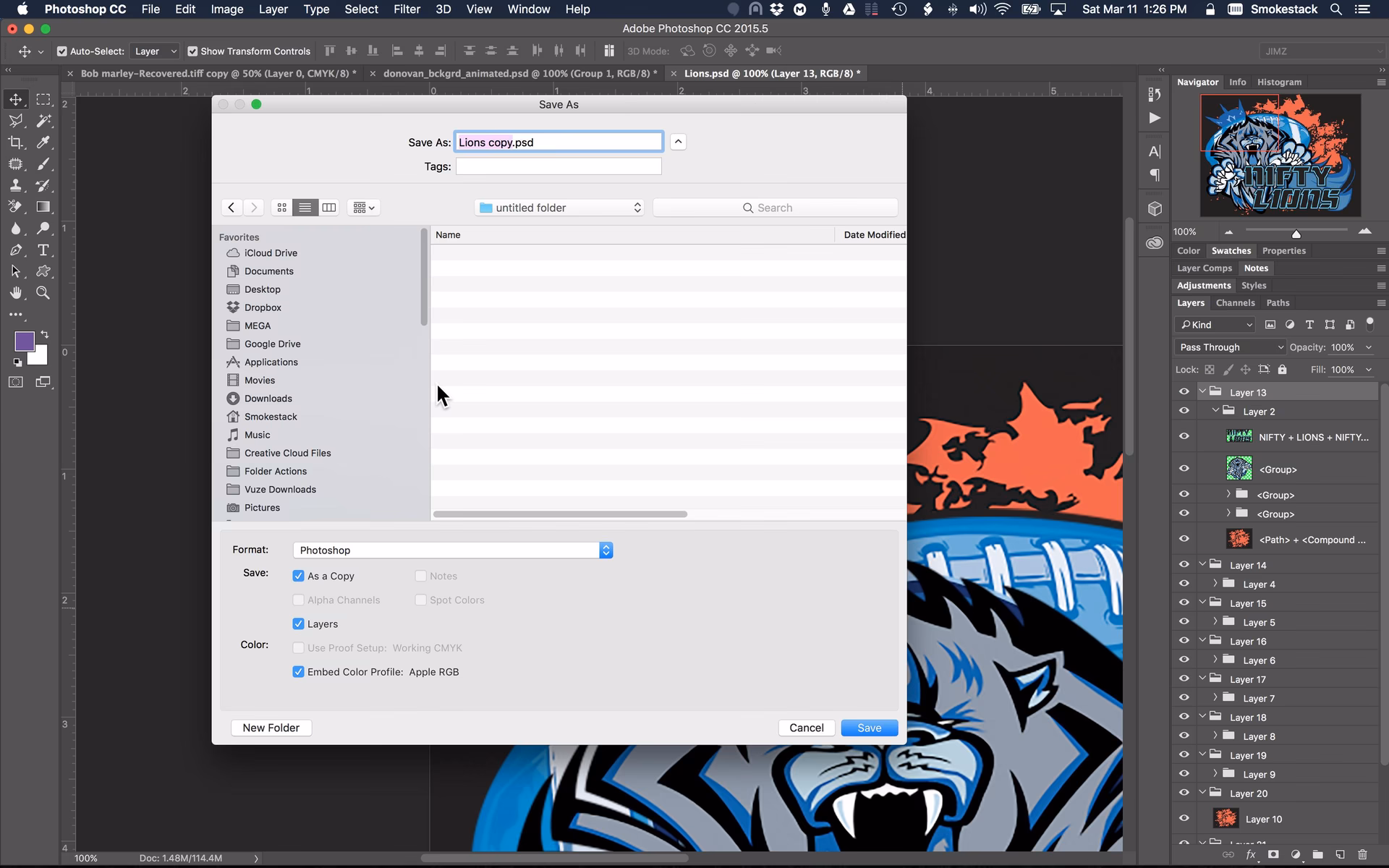The image size is (1389, 868).
Task: Open the Pass Through blend mode dropdown
Action: click(x=1228, y=347)
